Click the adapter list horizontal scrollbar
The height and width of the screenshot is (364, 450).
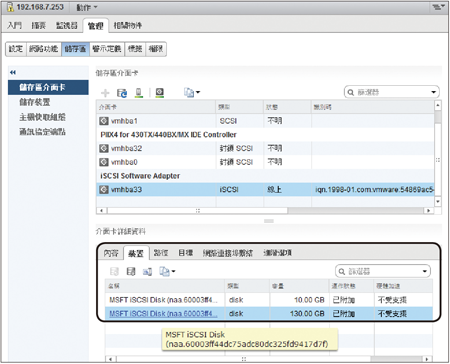click(x=197, y=211)
